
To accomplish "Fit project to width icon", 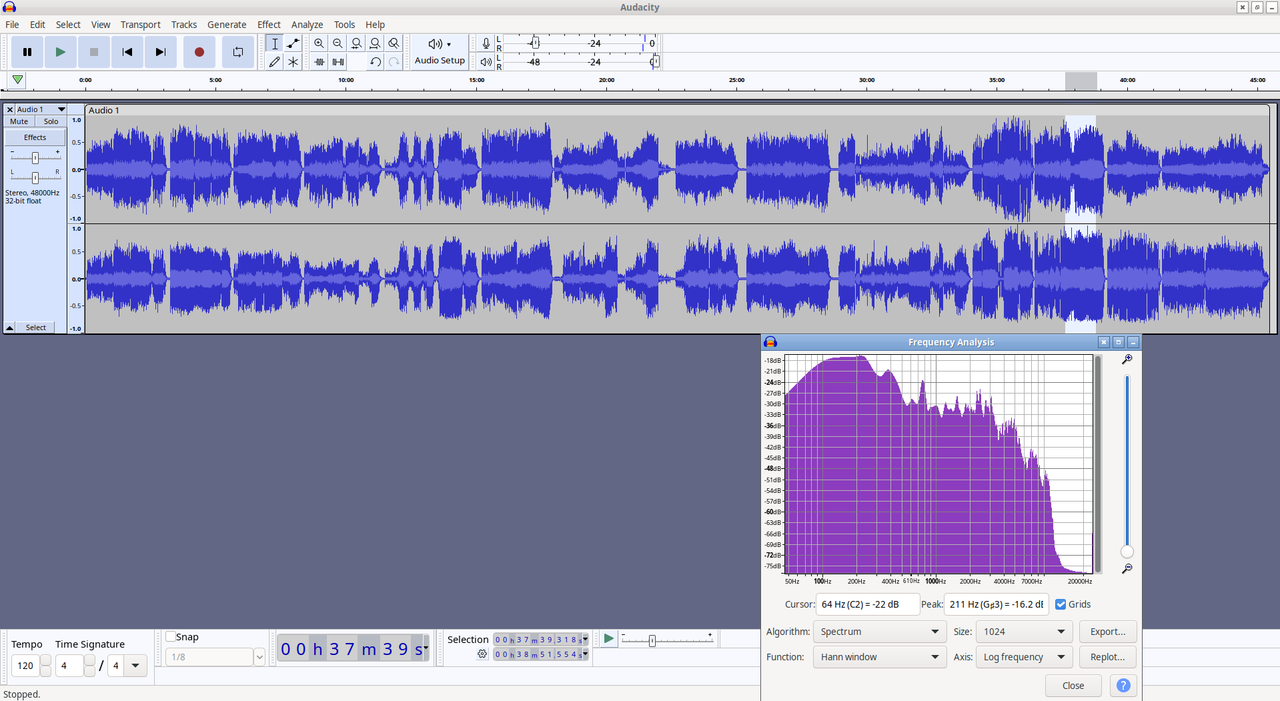I will coord(375,43).
